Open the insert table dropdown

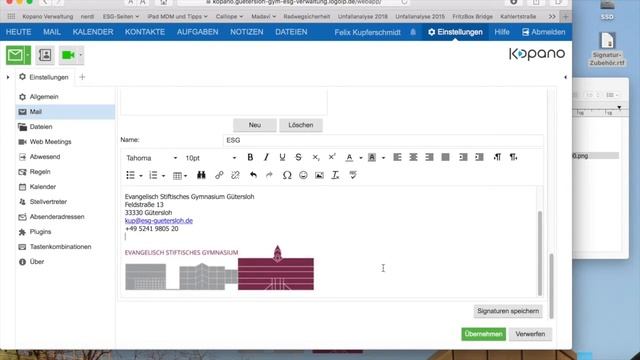tap(180, 176)
